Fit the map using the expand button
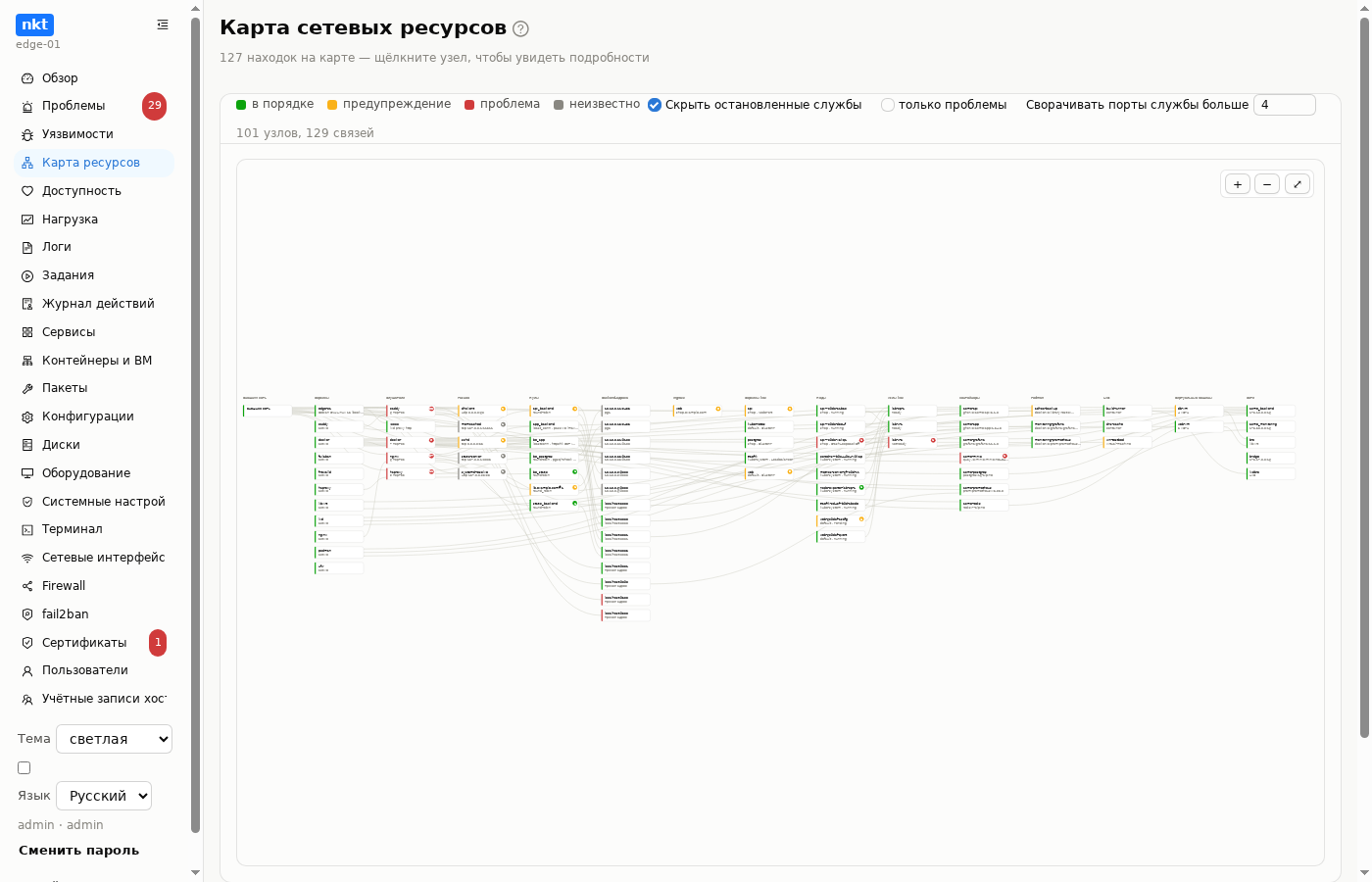Viewport: 1372px width, 882px height. coord(1298,184)
